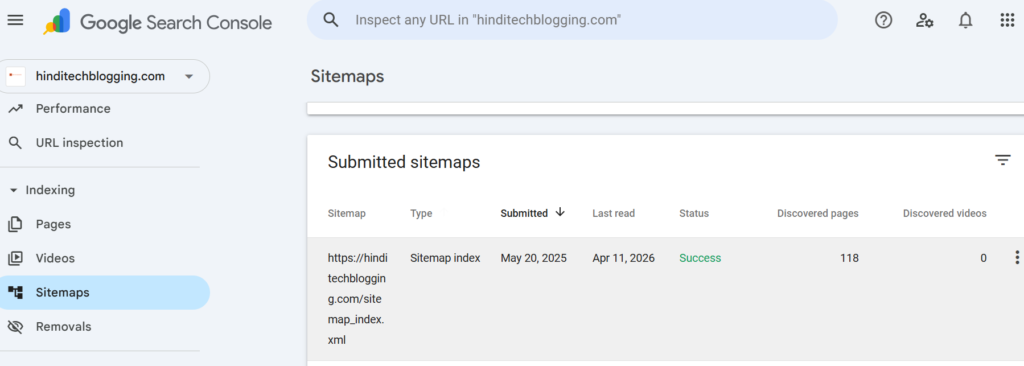Click the property favicon for hinditechblogging.com
The width and height of the screenshot is (1024, 366).
point(16,76)
